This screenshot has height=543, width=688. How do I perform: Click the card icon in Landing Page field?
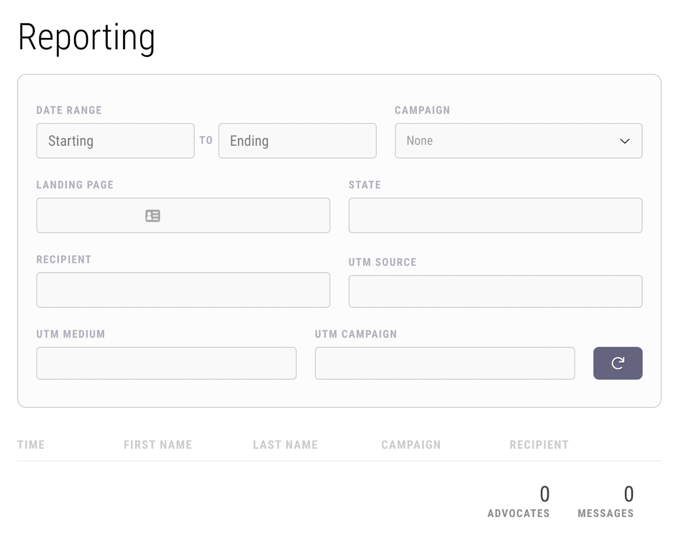point(153,216)
